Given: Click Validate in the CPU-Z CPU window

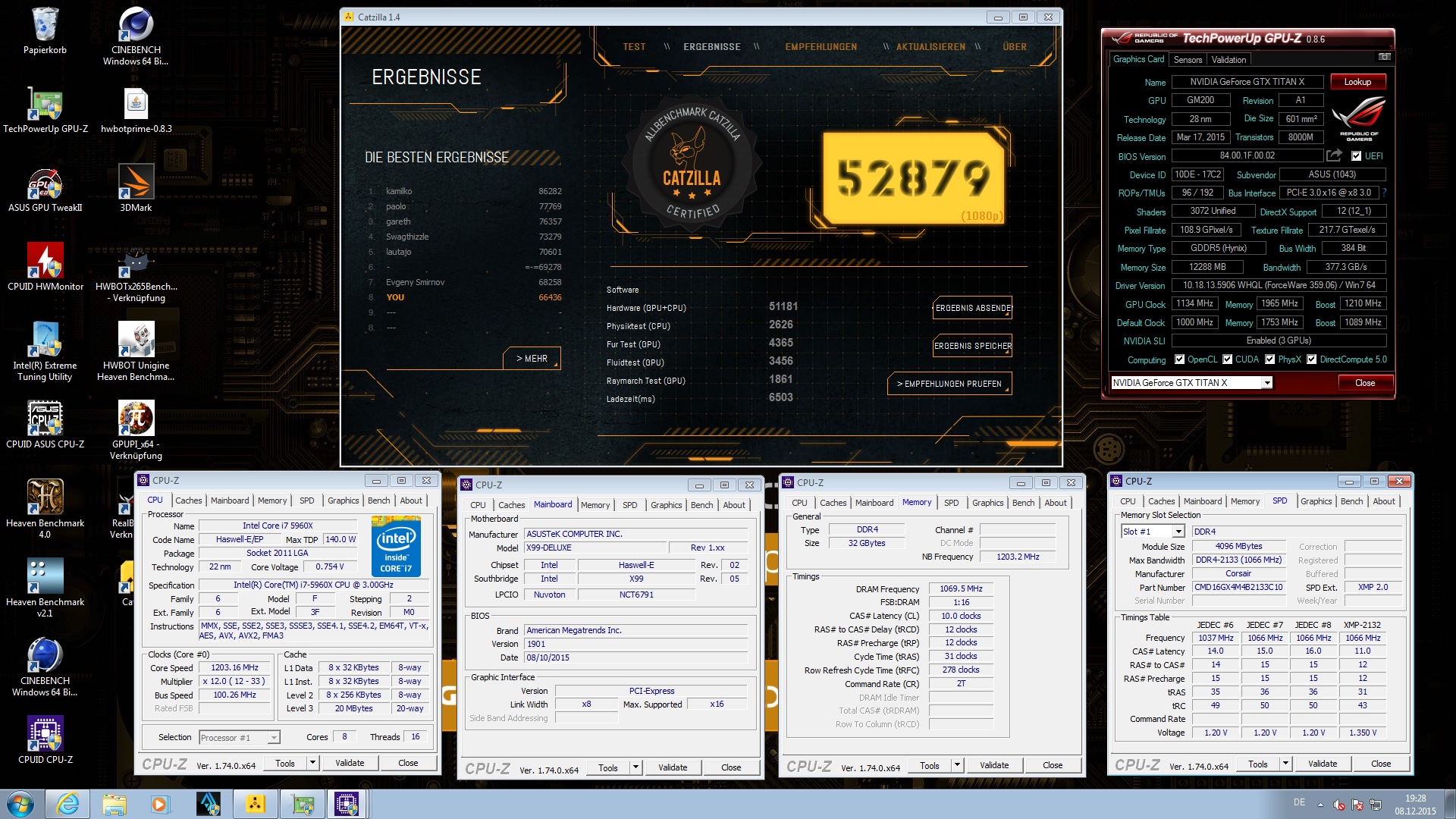Looking at the screenshot, I should (x=350, y=764).
